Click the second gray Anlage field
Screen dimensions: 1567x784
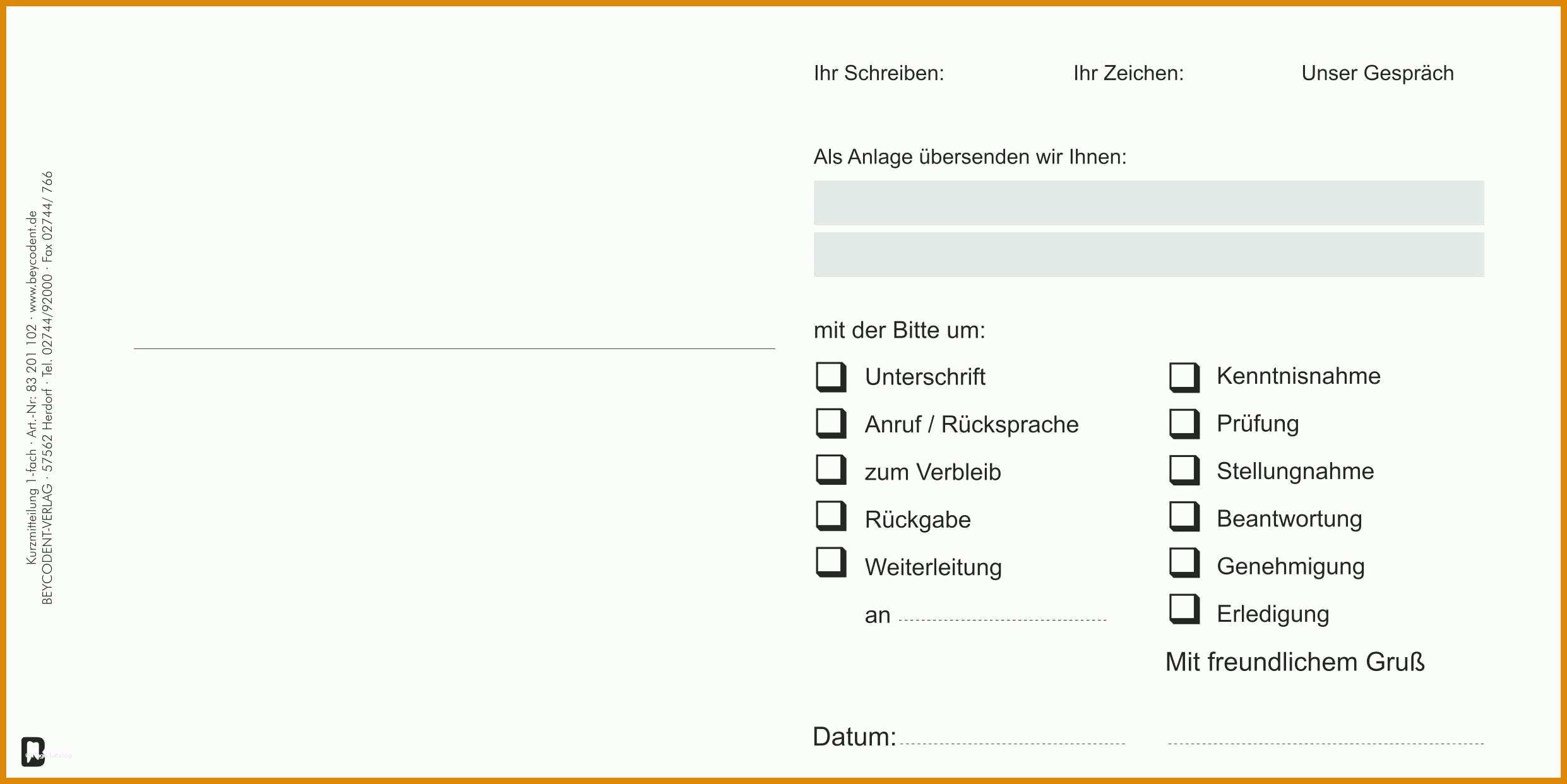click(1149, 254)
